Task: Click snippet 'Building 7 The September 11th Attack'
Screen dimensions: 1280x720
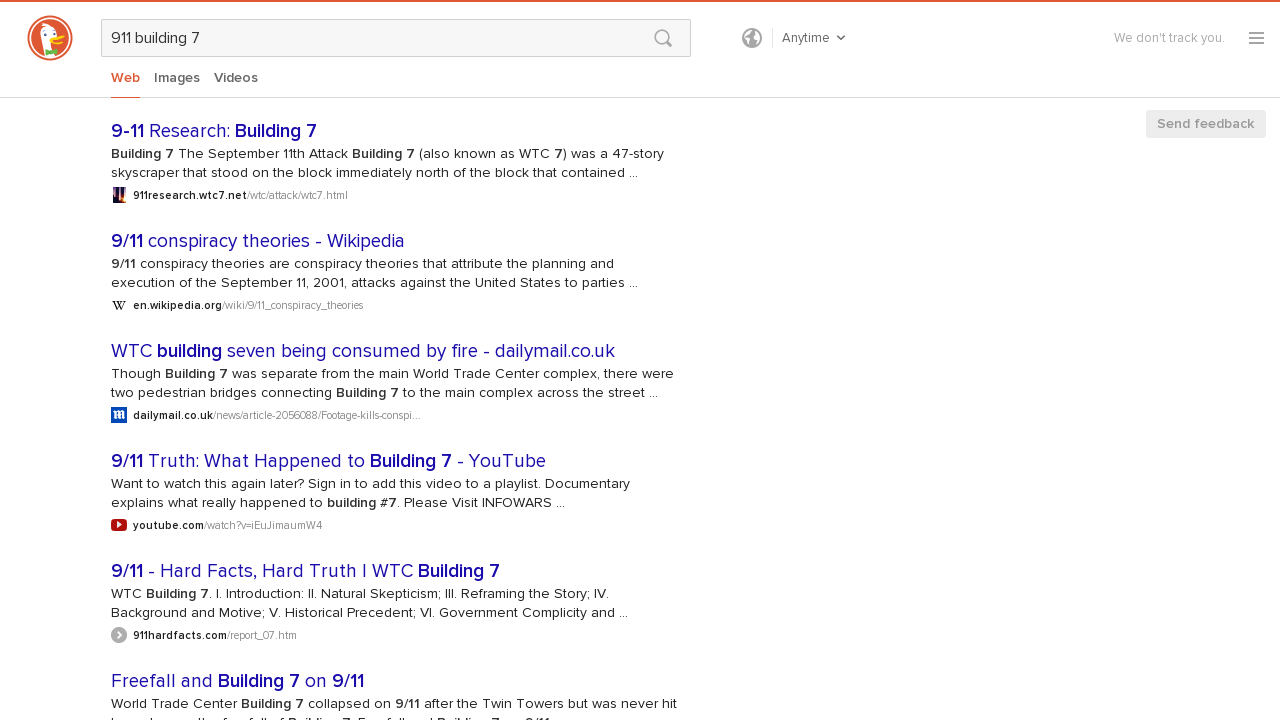Action: coord(387,163)
